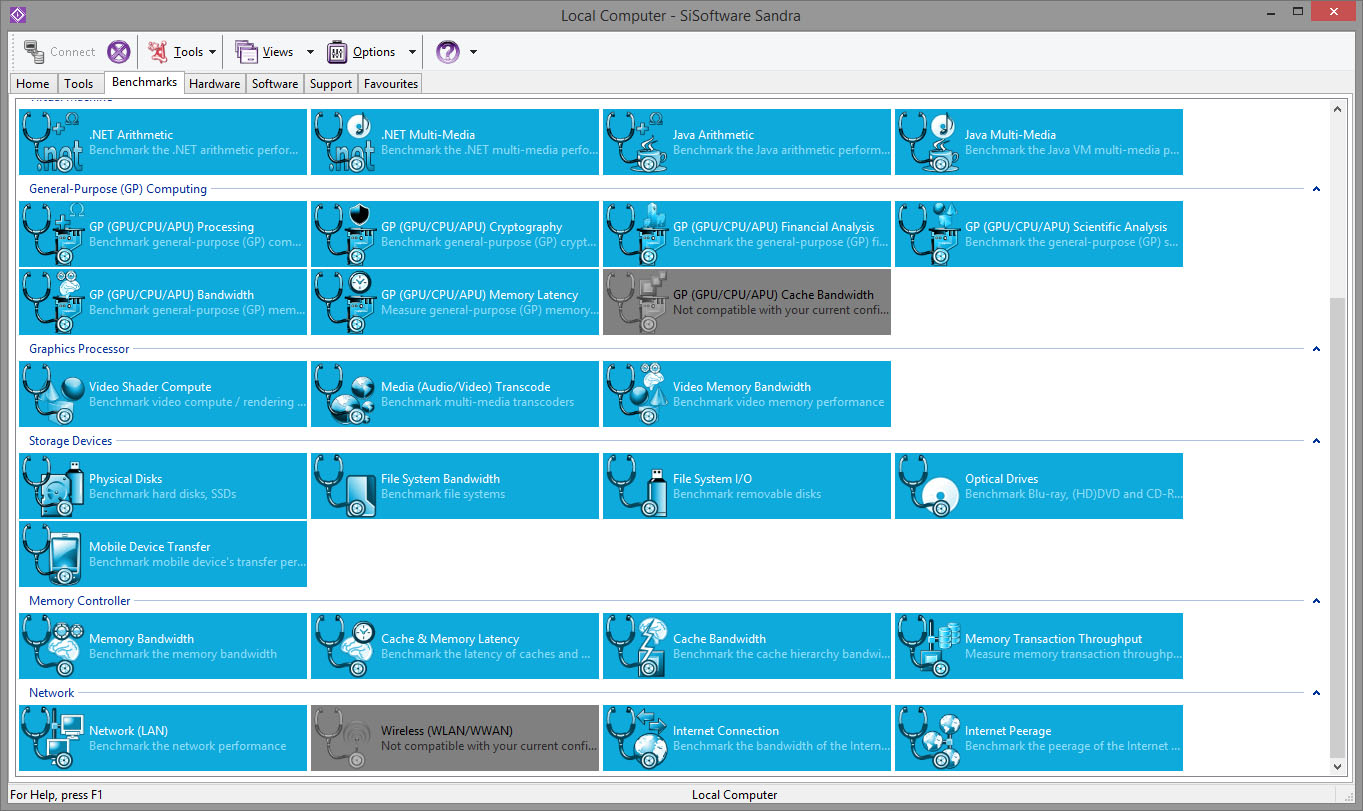Launch the Java Multi-Media benchmark icon
This screenshot has height=811, width=1363.
[929, 142]
